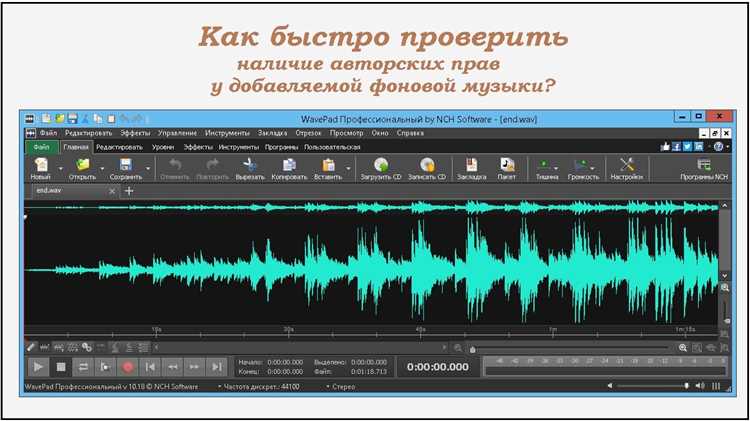
Task: Click the Сохранить (Save) disk icon
Action: point(126,165)
